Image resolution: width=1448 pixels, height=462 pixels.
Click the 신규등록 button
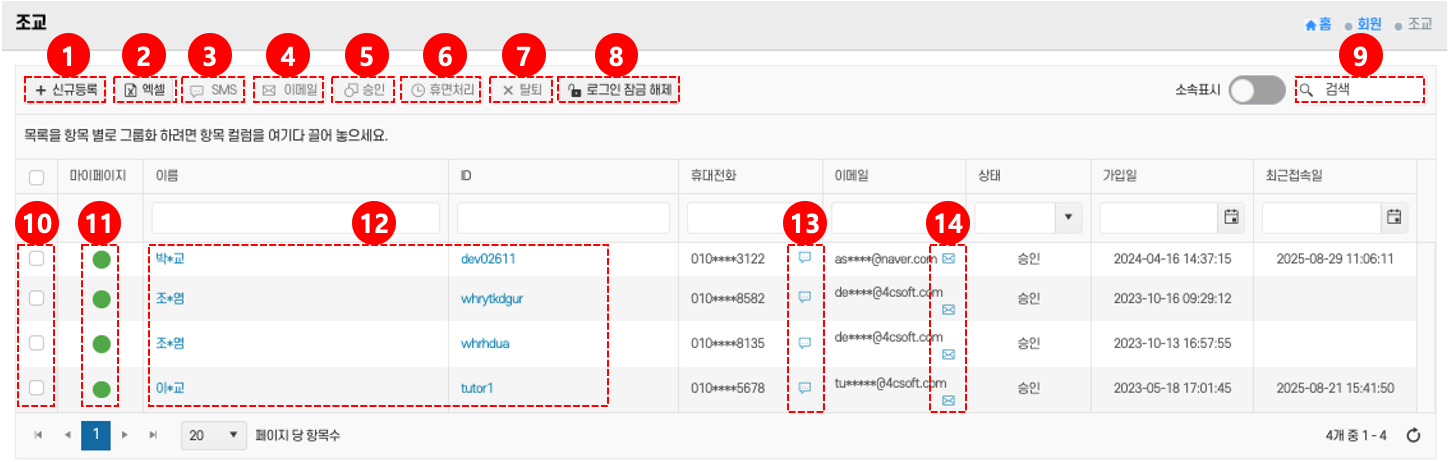coord(66,90)
